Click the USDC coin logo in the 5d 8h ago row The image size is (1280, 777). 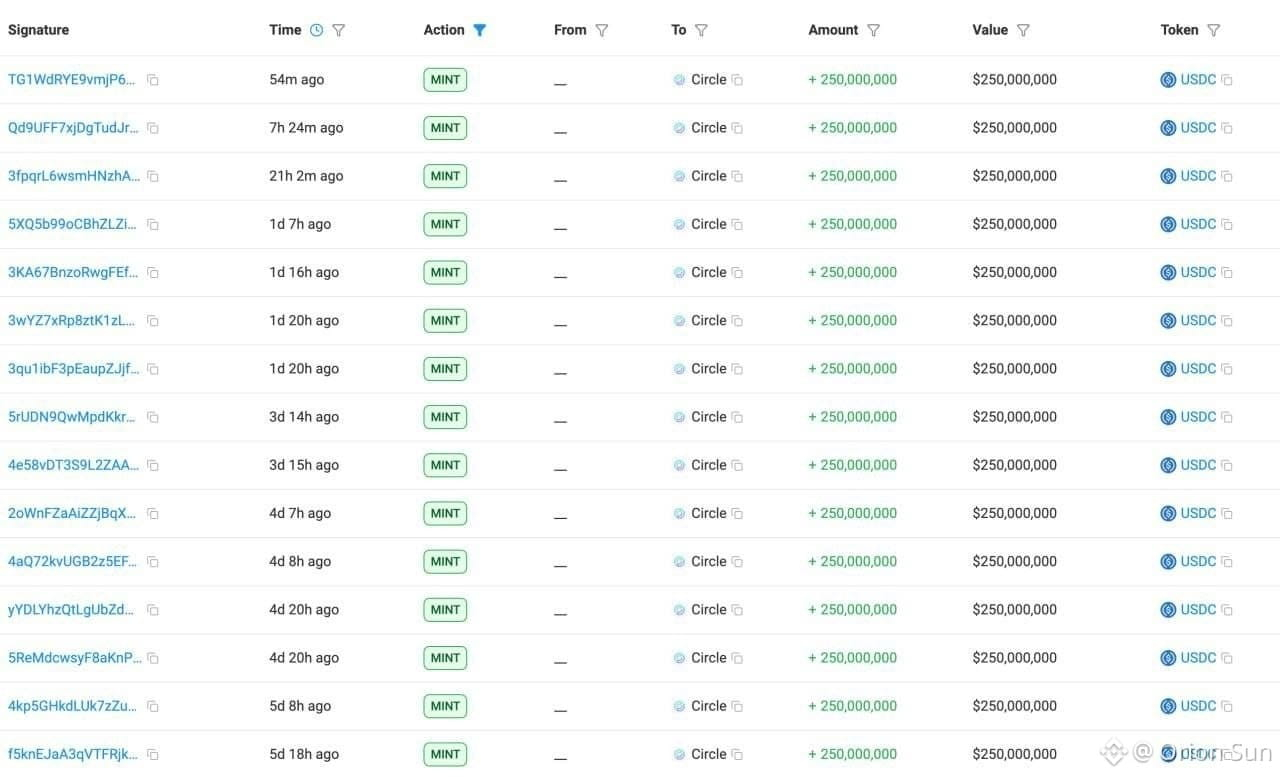point(1168,706)
